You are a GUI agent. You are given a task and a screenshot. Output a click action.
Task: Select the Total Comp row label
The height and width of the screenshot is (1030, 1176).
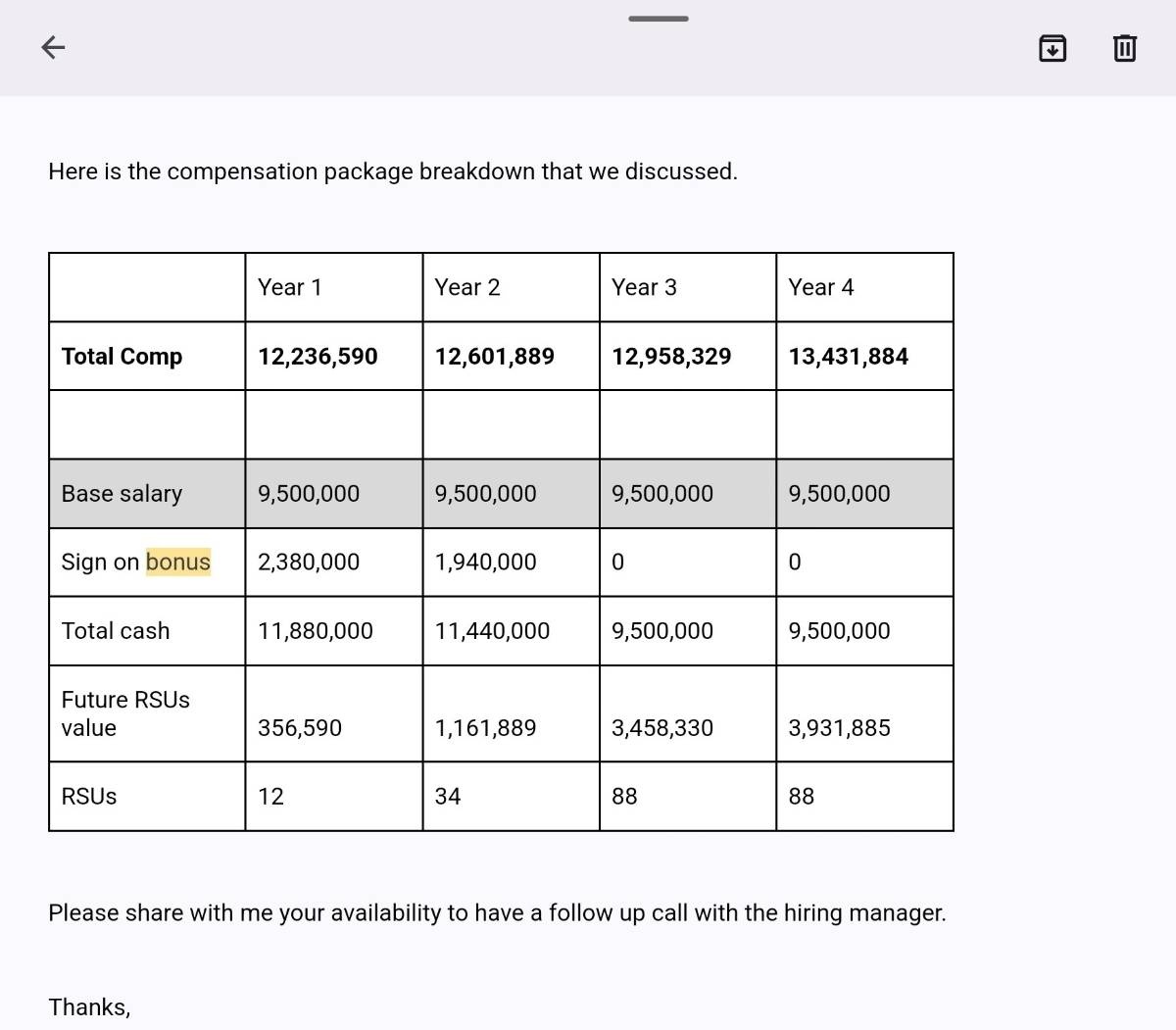tap(122, 356)
